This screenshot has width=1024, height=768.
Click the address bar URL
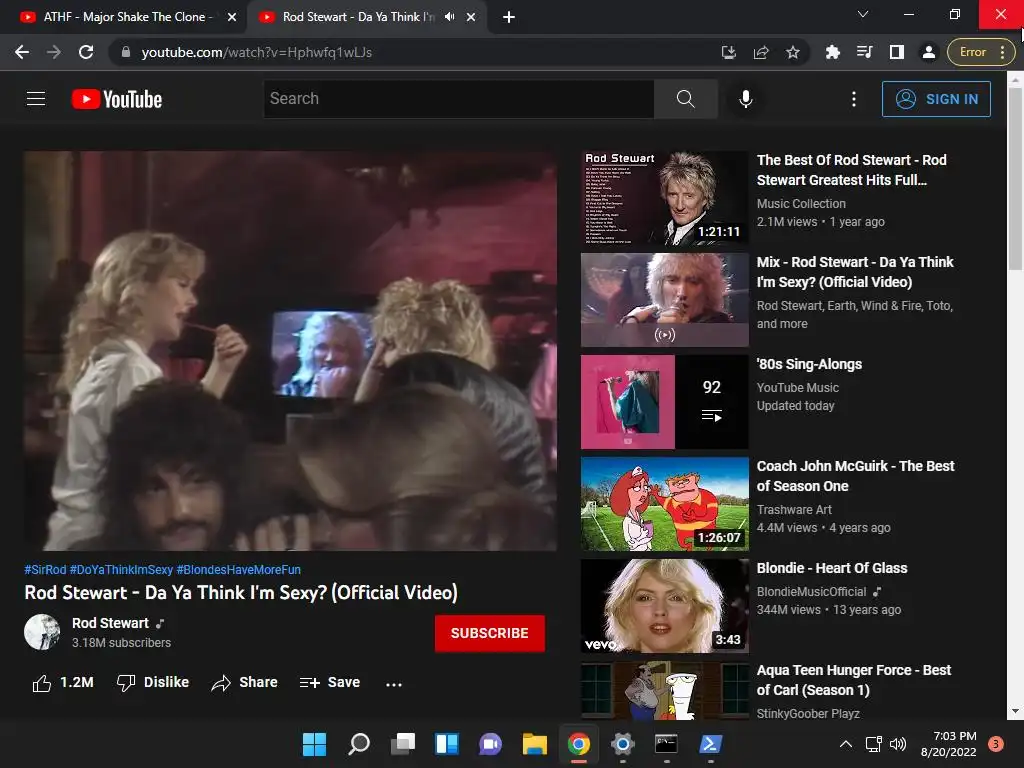(257, 52)
